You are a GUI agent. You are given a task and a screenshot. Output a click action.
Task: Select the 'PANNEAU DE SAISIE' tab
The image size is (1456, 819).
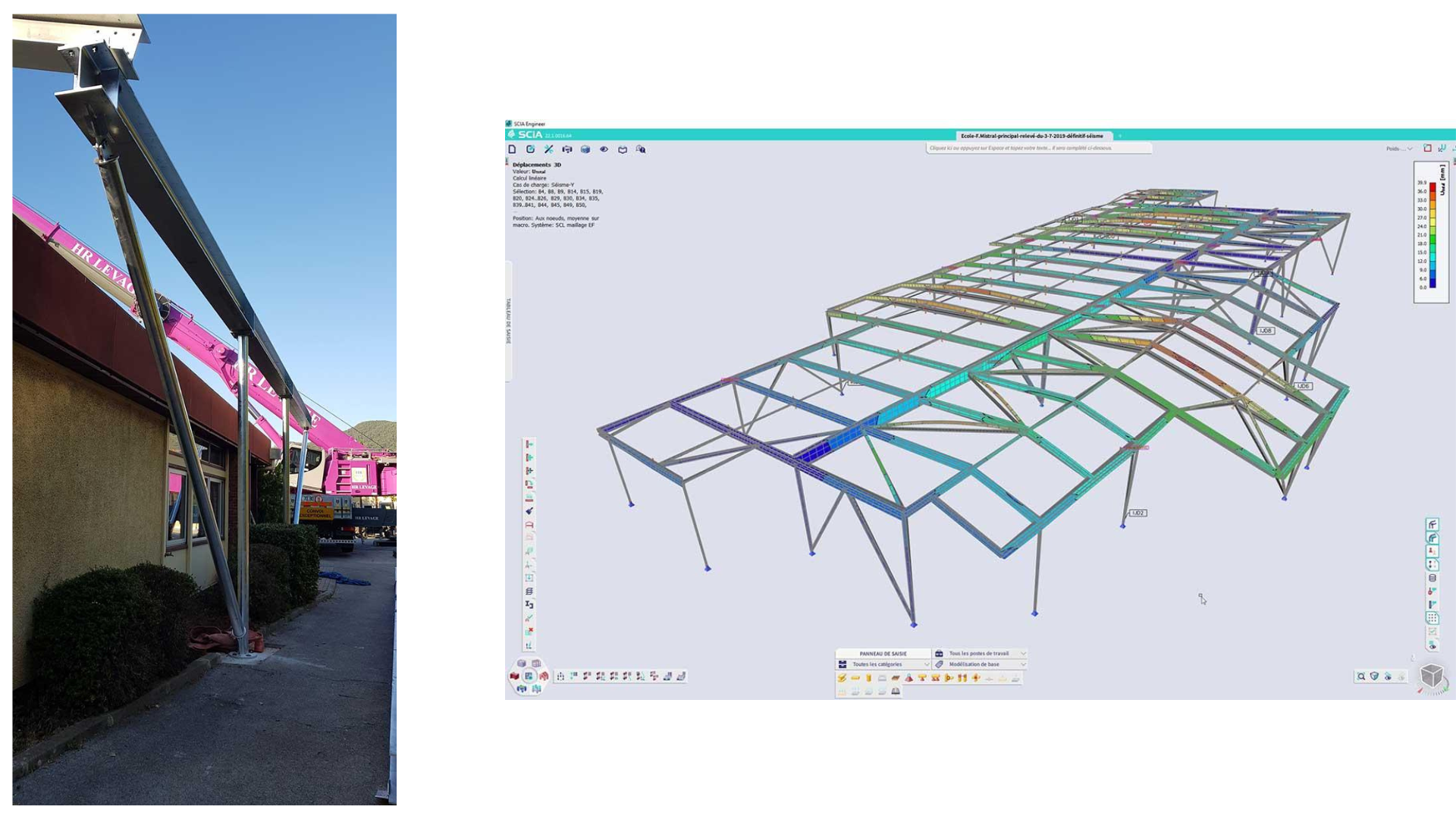point(883,653)
